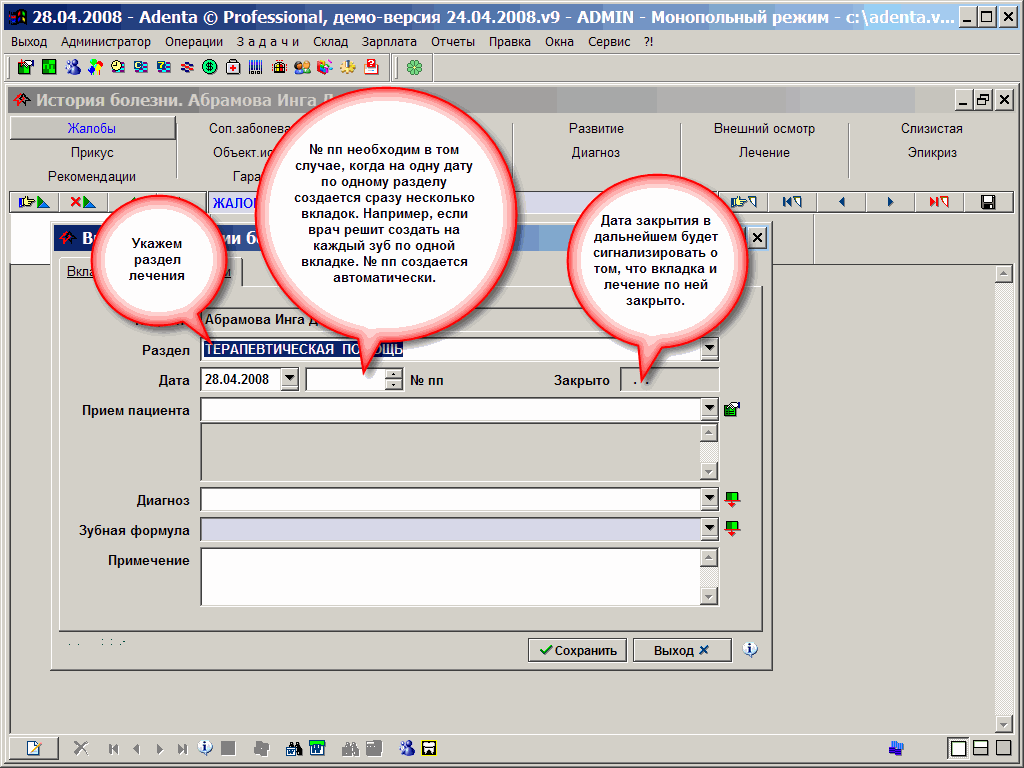Click inside the Примечание text area

tap(450, 575)
